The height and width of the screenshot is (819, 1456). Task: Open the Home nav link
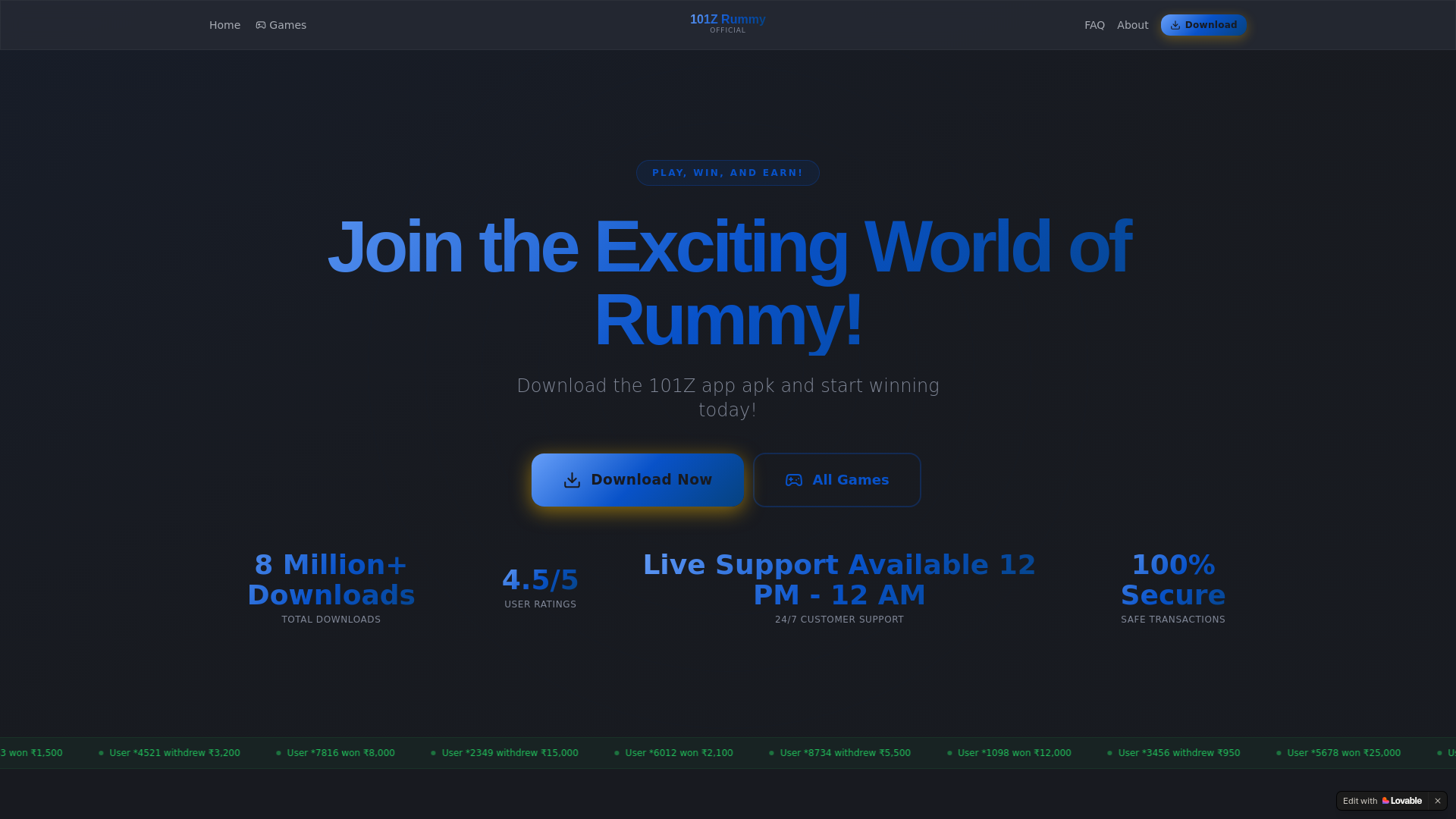click(224, 25)
